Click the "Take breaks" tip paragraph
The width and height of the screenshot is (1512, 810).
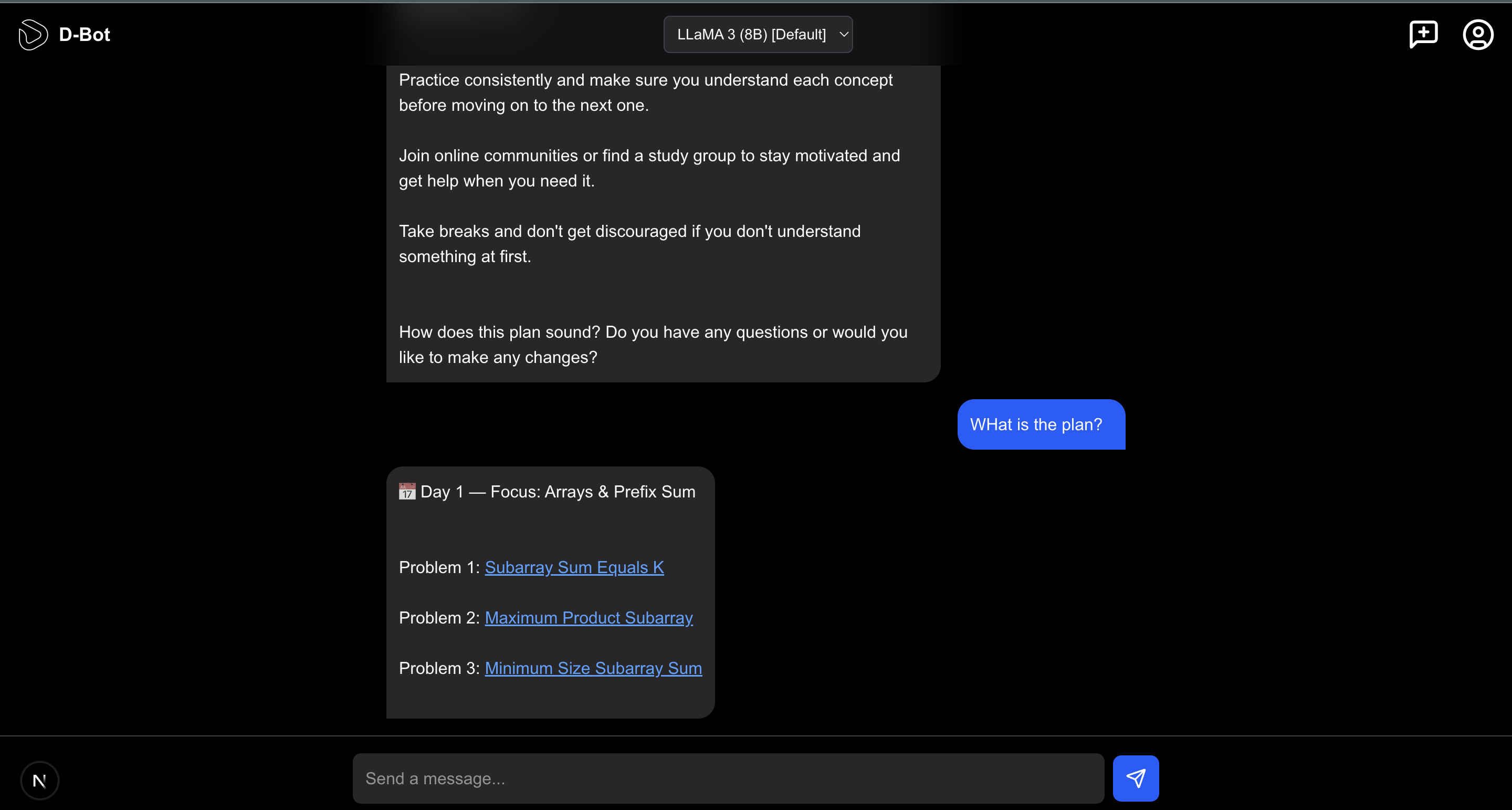point(629,244)
